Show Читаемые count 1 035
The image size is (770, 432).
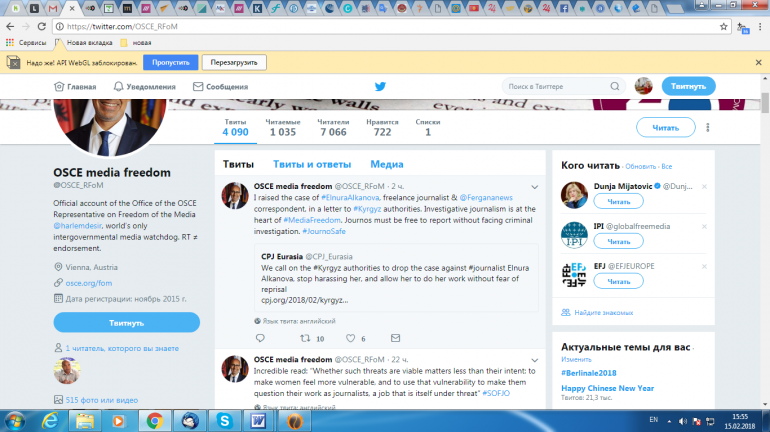pyautogui.click(x=283, y=128)
